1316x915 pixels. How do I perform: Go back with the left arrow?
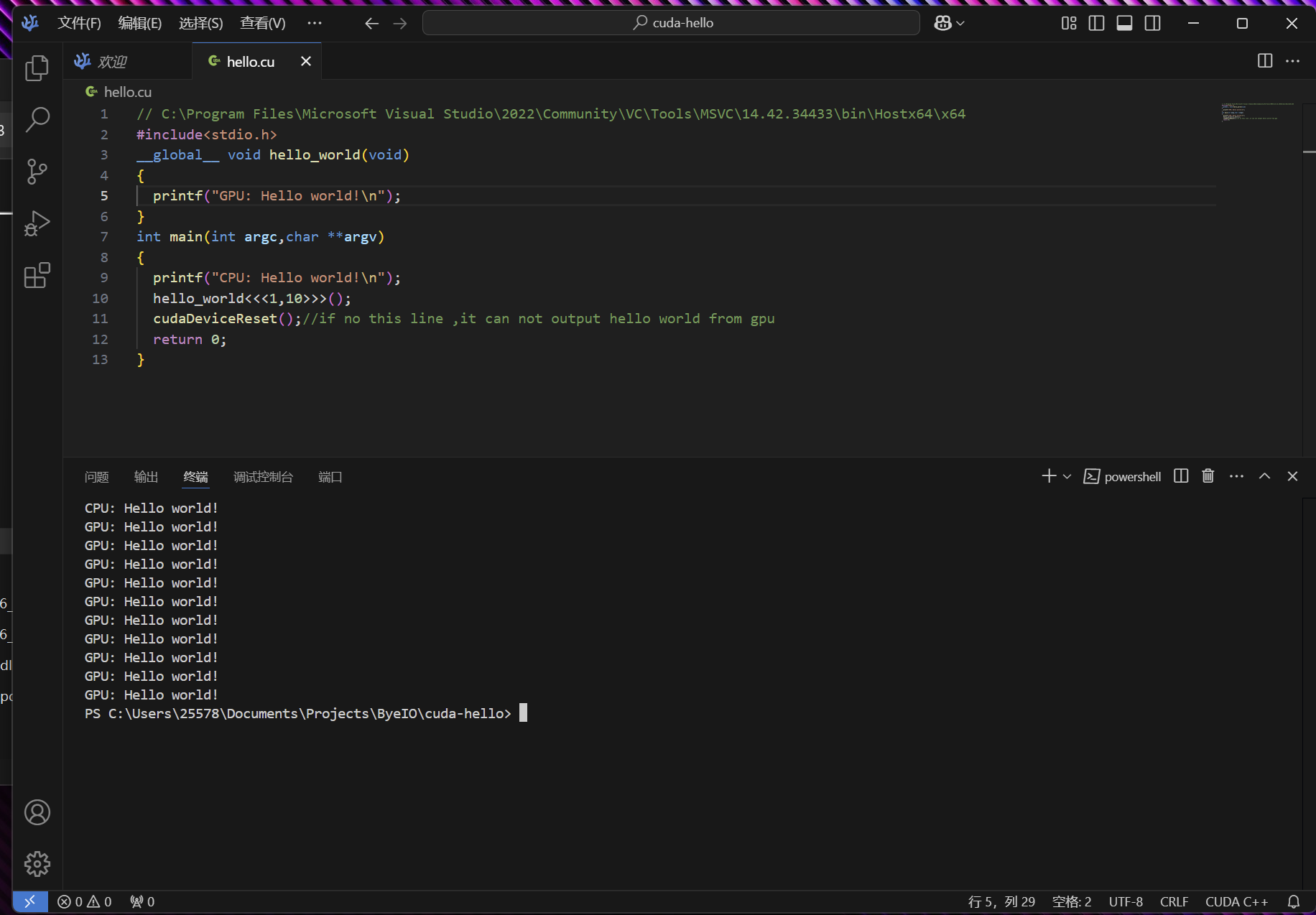click(x=371, y=24)
